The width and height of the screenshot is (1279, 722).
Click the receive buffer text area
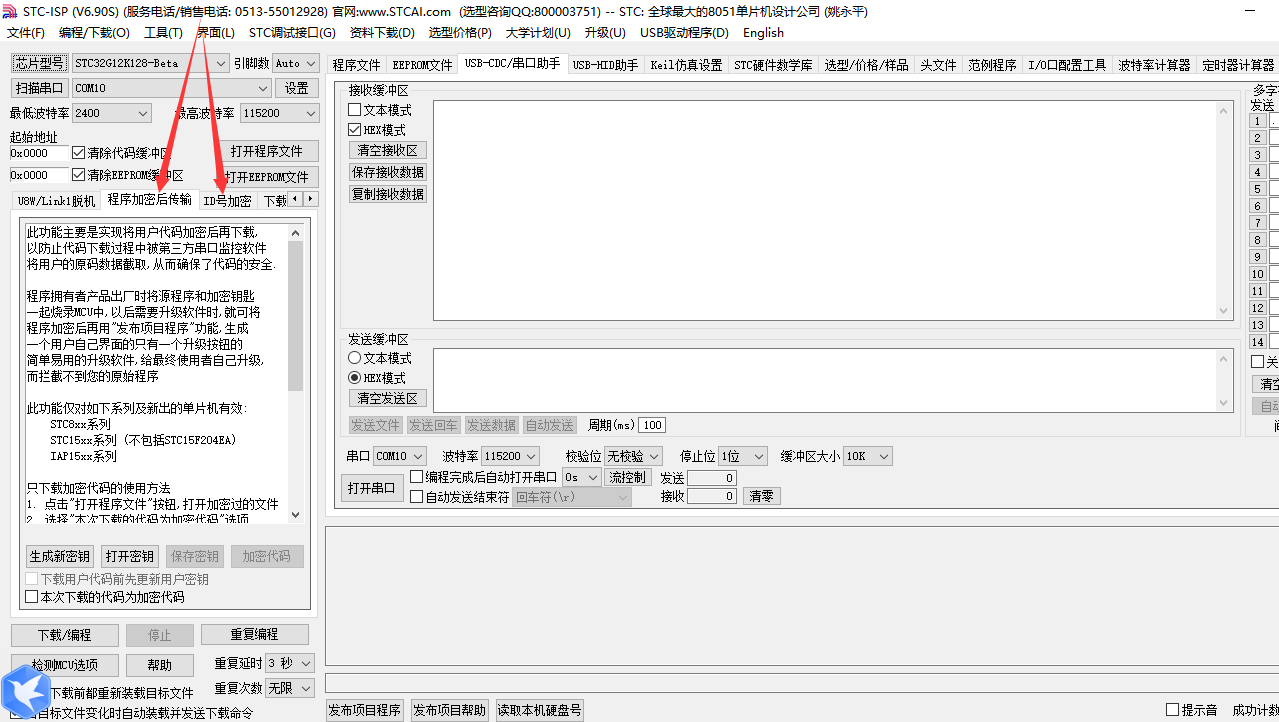826,210
